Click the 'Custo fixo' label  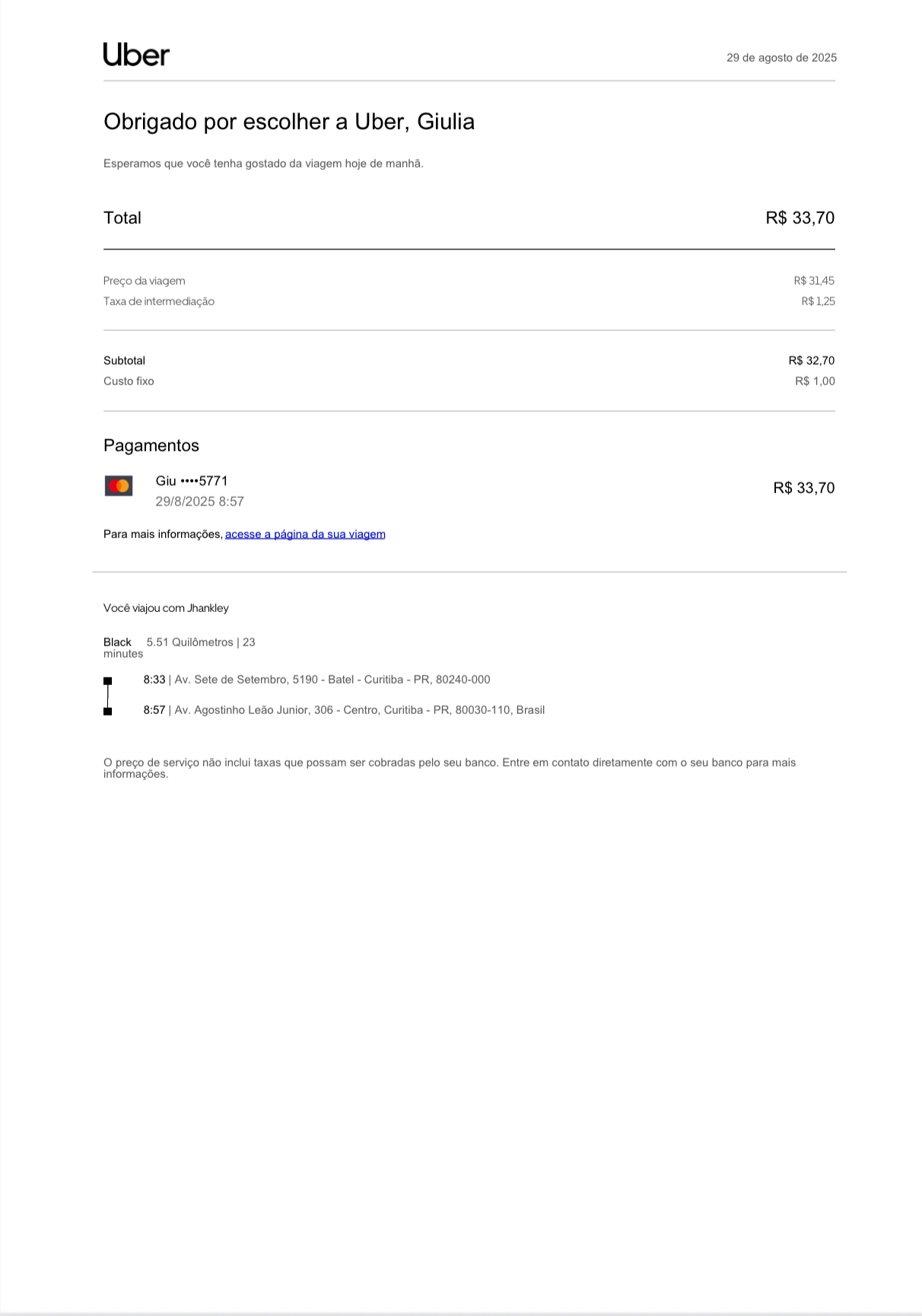pos(129,381)
